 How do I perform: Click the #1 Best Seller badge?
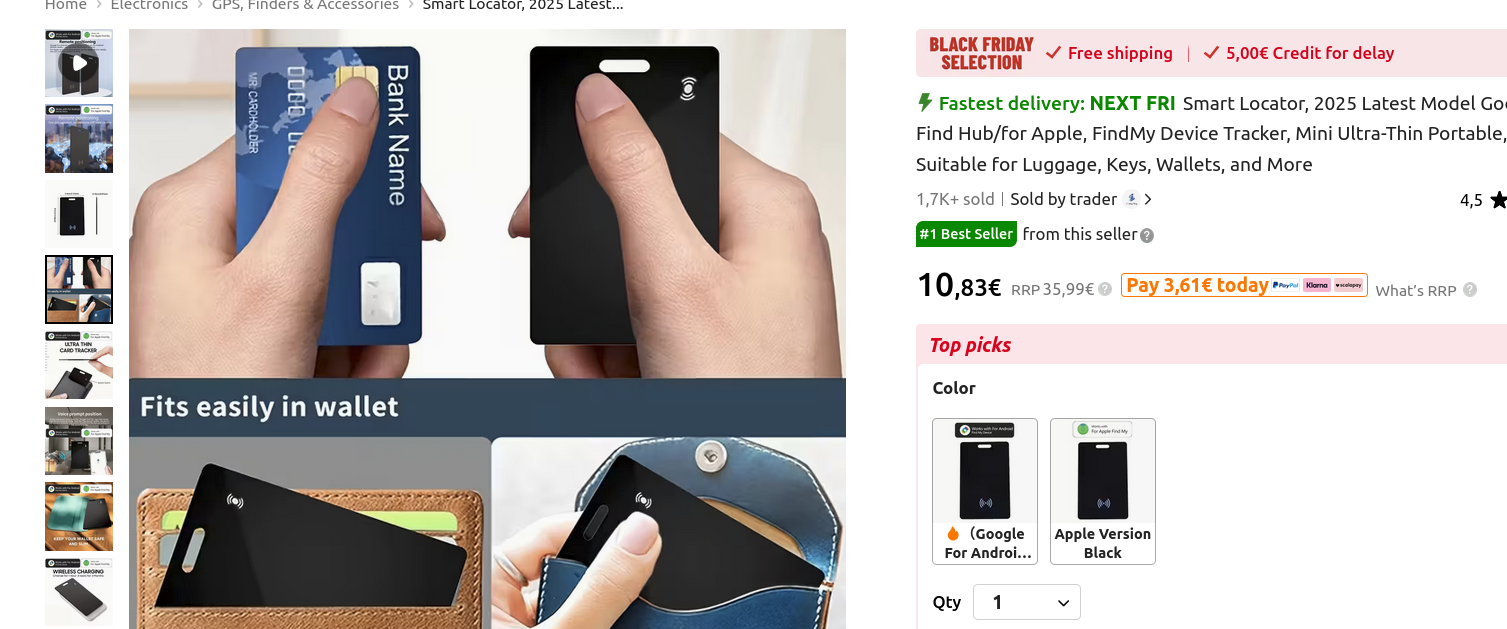pos(966,234)
